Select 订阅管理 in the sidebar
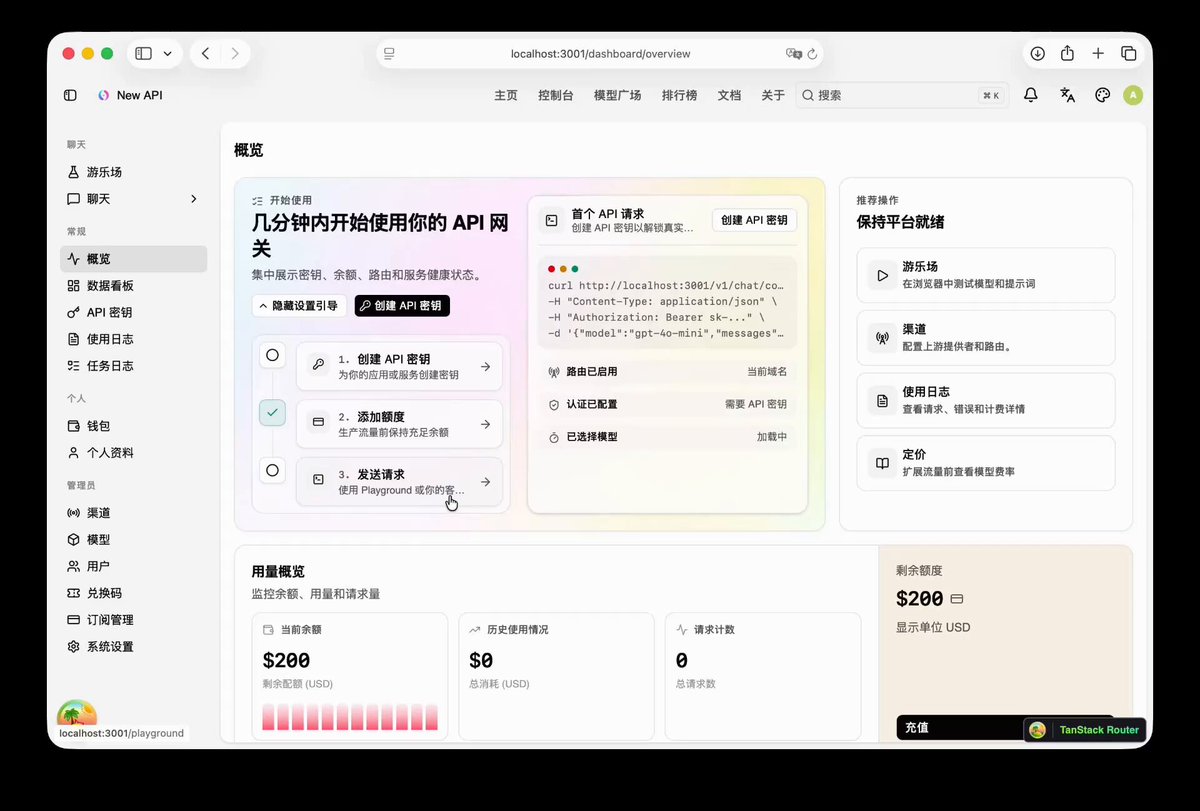1200x811 pixels. (x=133, y=620)
